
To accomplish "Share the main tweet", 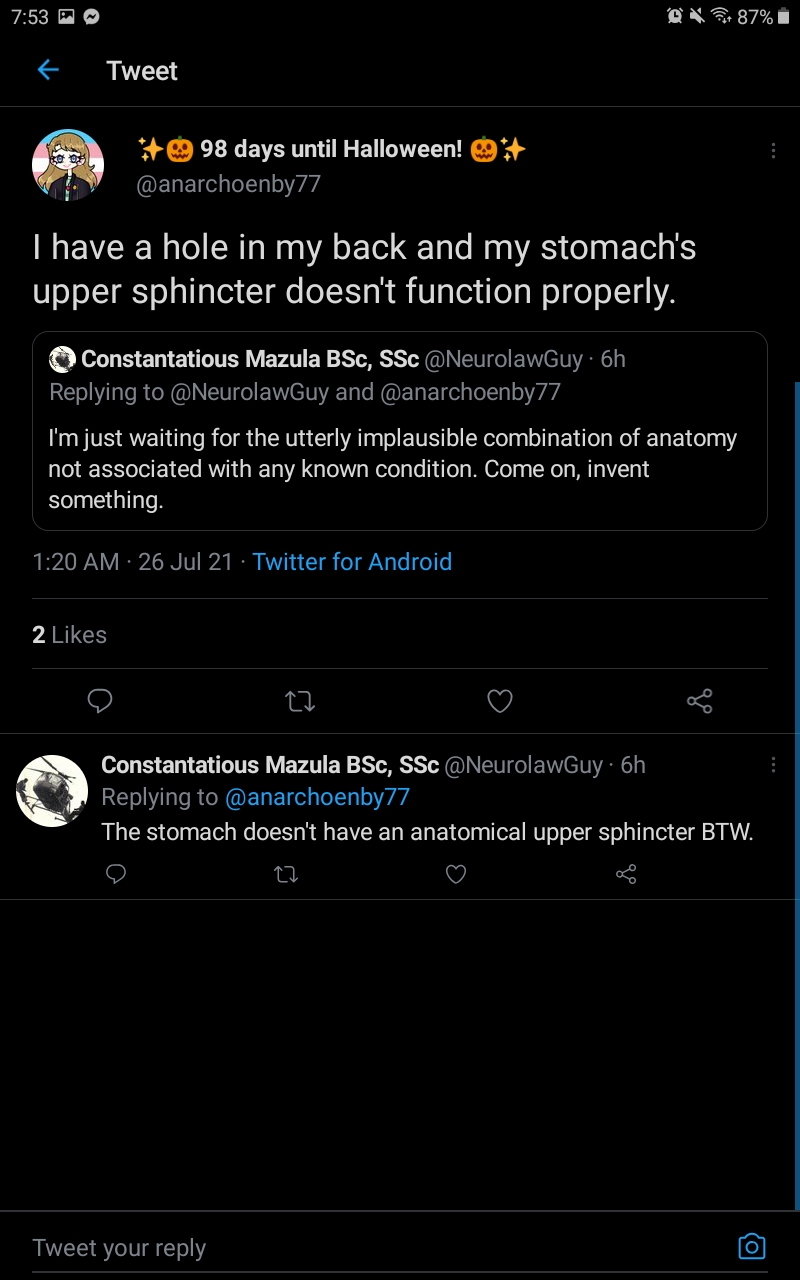I will pyautogui.click(x=700, y=701).
